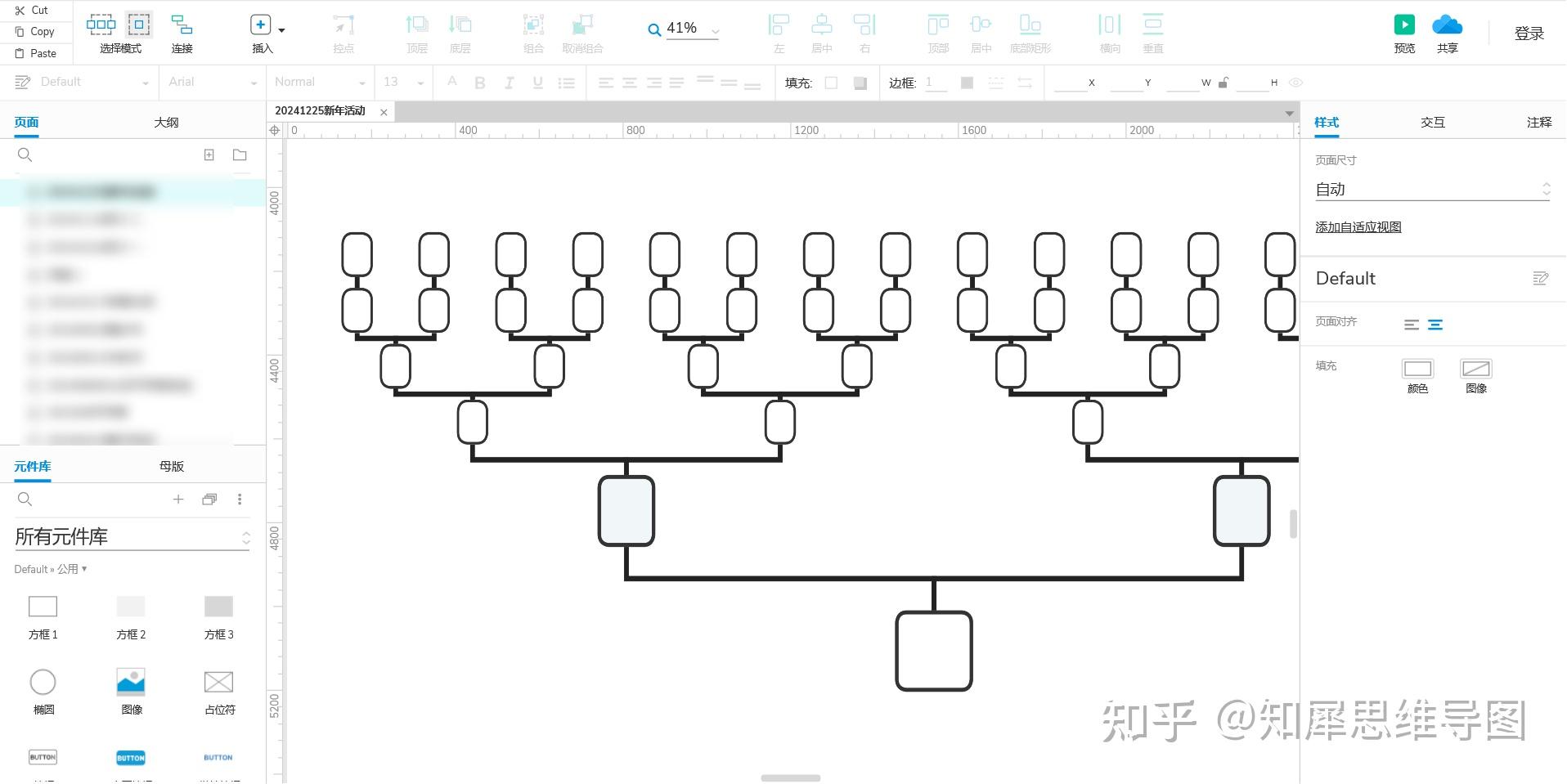Switch to the 大纲 outline tab
Image resolution: width=1567 pixels, height=784 pixels.
point(166,121)
